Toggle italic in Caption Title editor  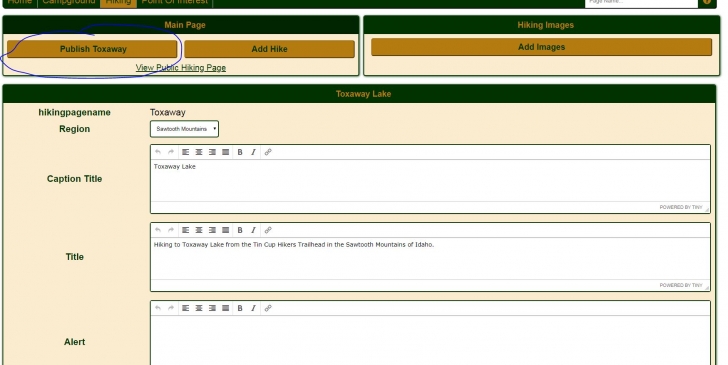pos(254,152)
